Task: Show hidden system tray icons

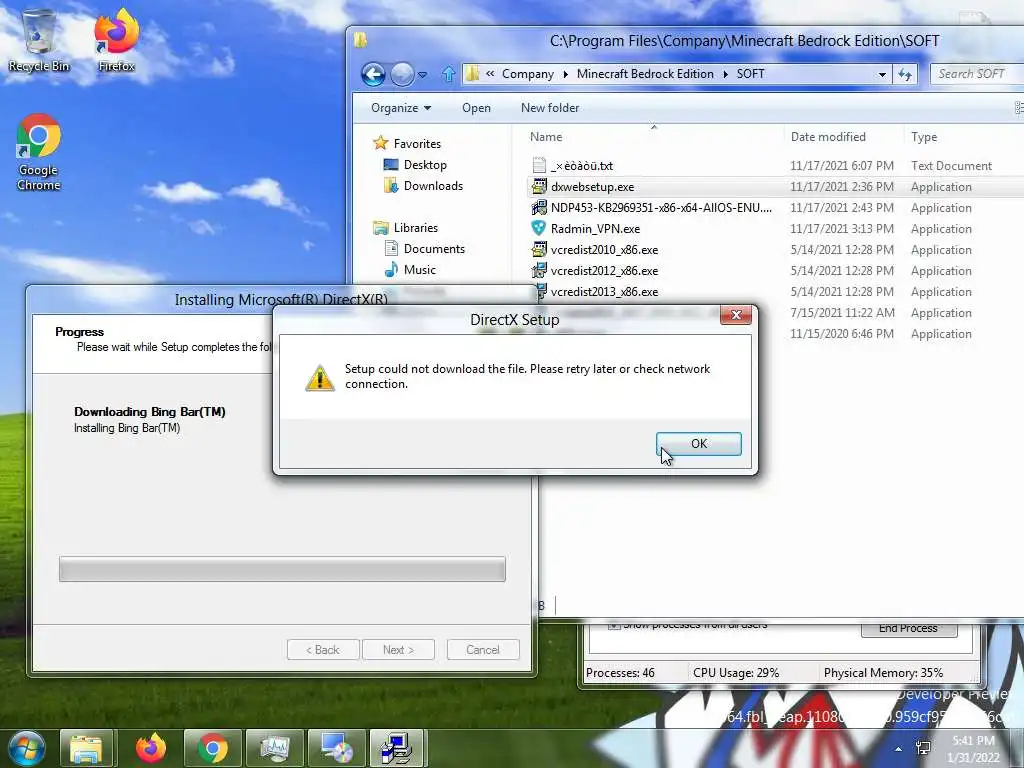Action: point(899,749)
